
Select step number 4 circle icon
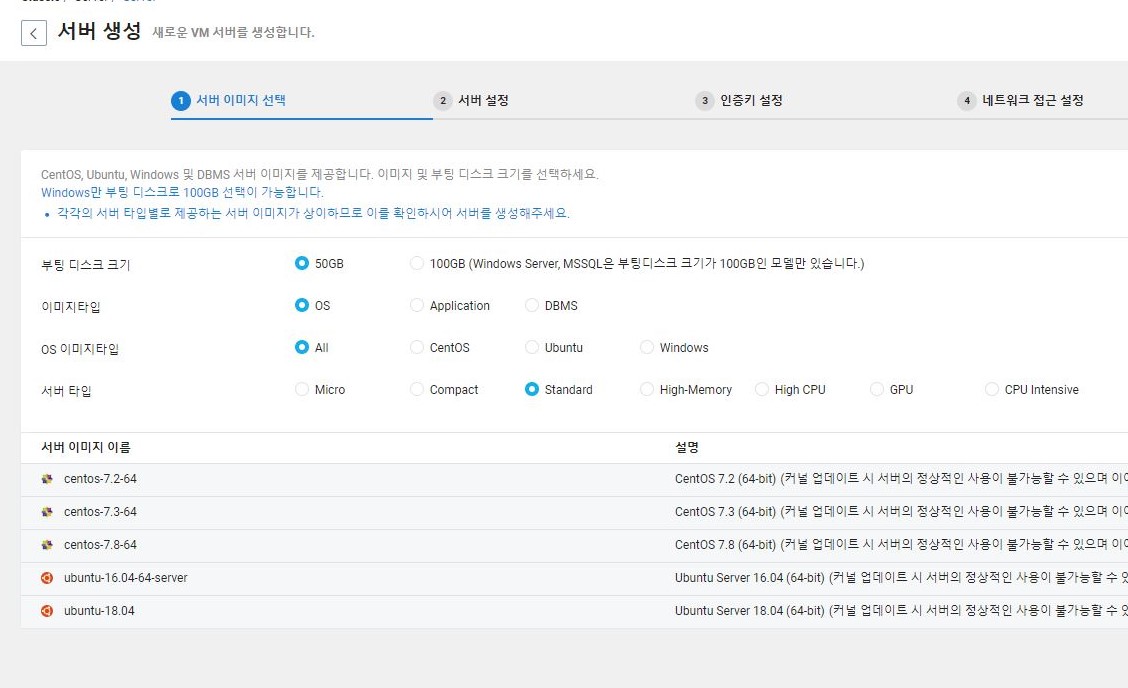[x=966, y=101]
